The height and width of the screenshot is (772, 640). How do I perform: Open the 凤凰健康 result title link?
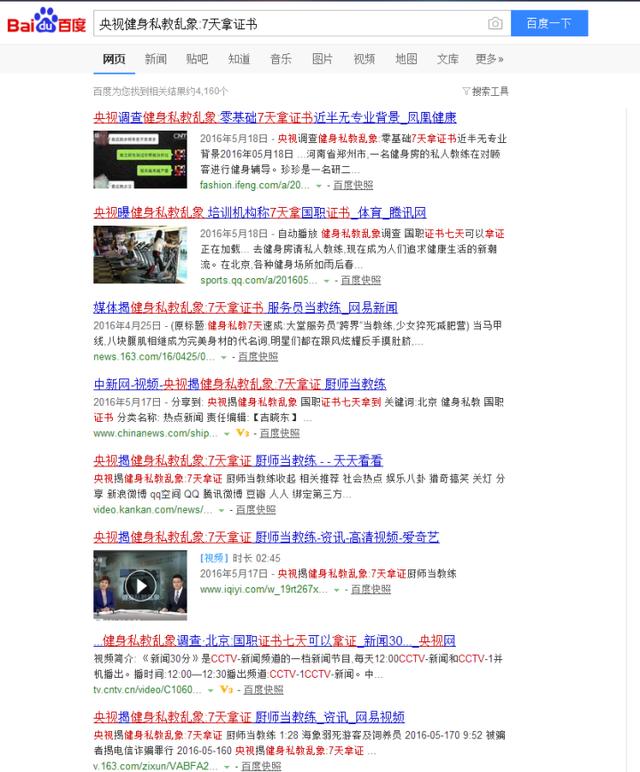(x=275, y=117)
